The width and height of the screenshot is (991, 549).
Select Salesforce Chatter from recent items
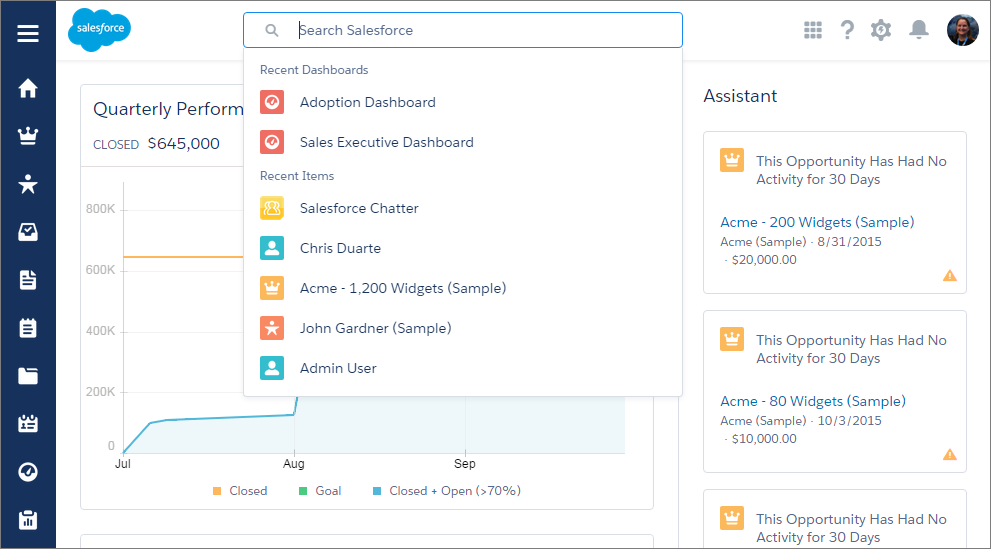pyautogui.click(x=463, y=208)
